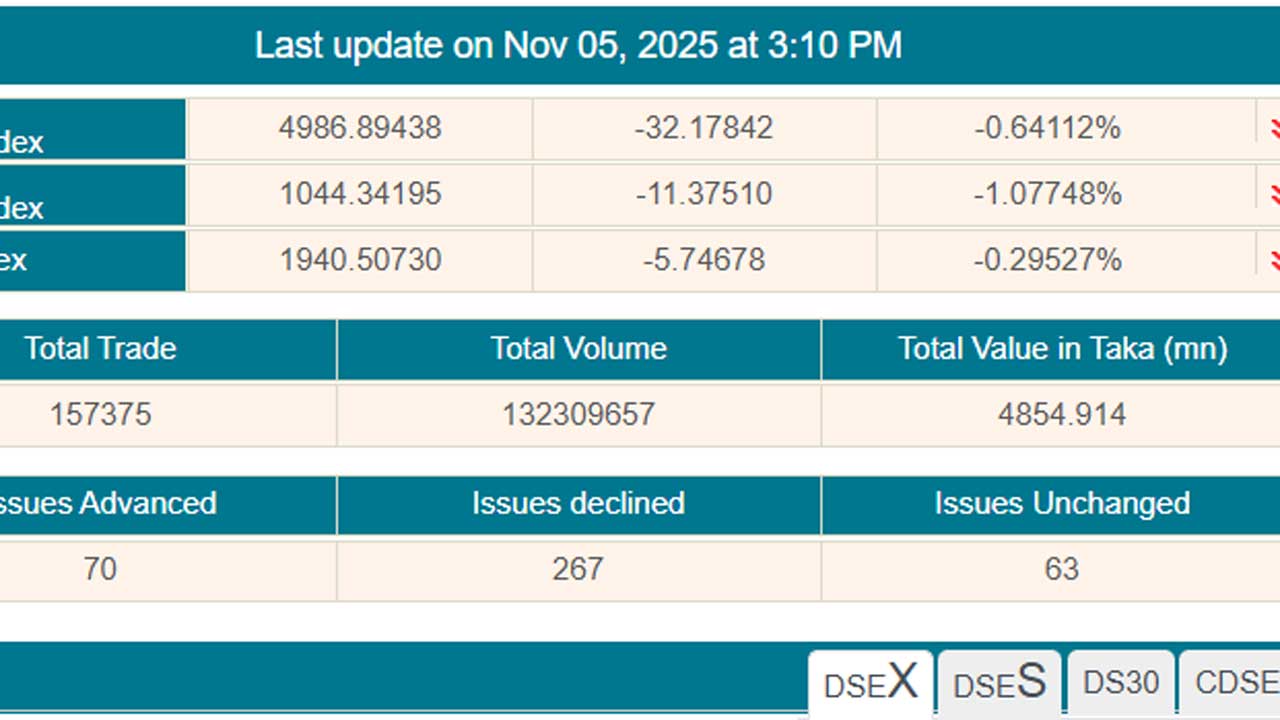Click the 1940.50730 index value
Screen dimensions: 1280x720
360,260
